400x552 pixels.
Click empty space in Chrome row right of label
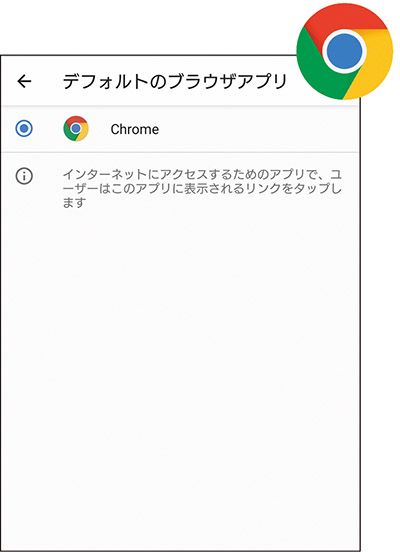257,129
